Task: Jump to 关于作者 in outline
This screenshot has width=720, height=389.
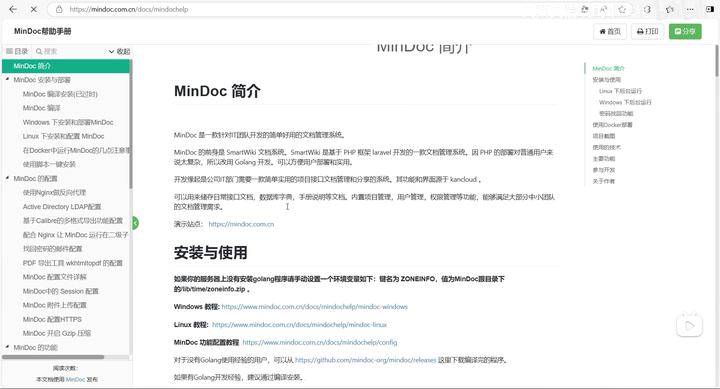Action: [604, 181]
